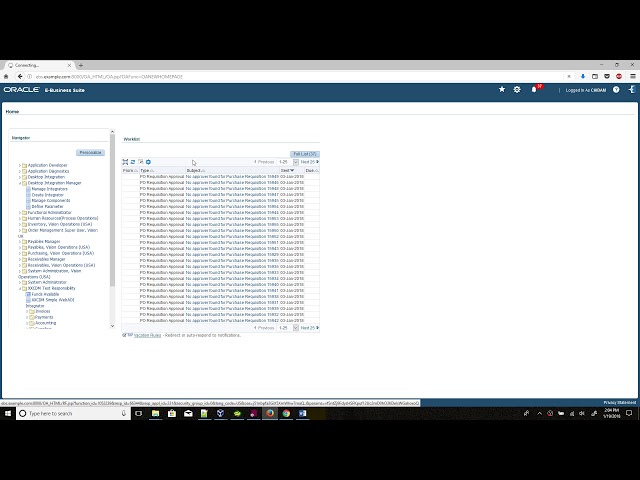The image size is (640, 480).
Task: Click the Logout icon in the header
Action: coord(632,89)
